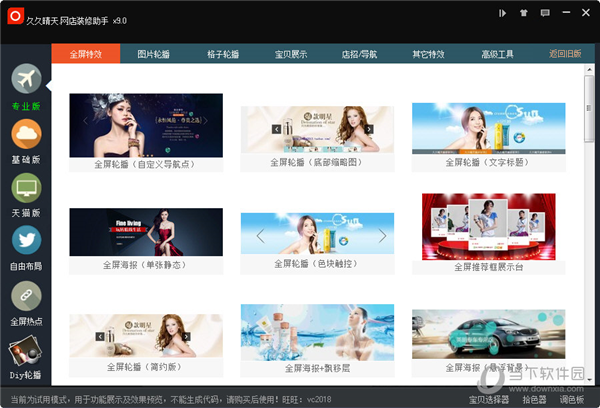Open the feedback chat bubble icon
The width and height of the screenshot is (600, 408).
(x=545, y=13)
